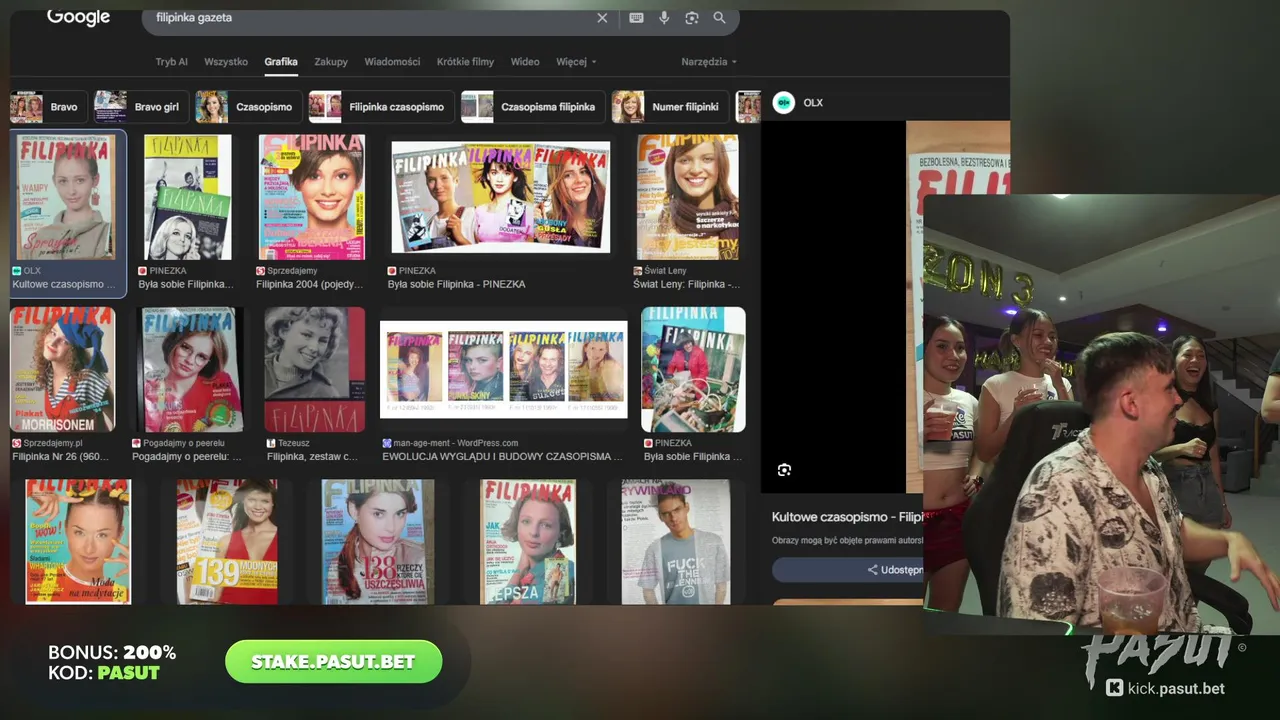Click Sprzedajemy.pl source link
The height and width of the screenshot is (720, 1280).
click(53, 443)
